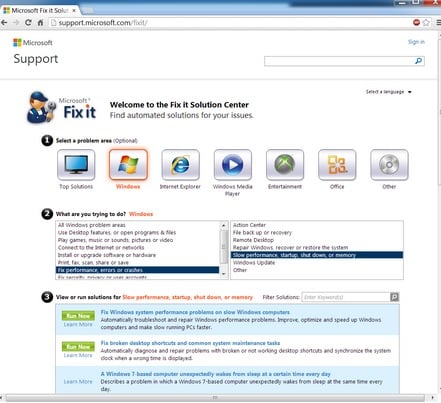This screenshot has height=403, width=441.
Task: Focus the Support search input field
Action: point(339,61)
